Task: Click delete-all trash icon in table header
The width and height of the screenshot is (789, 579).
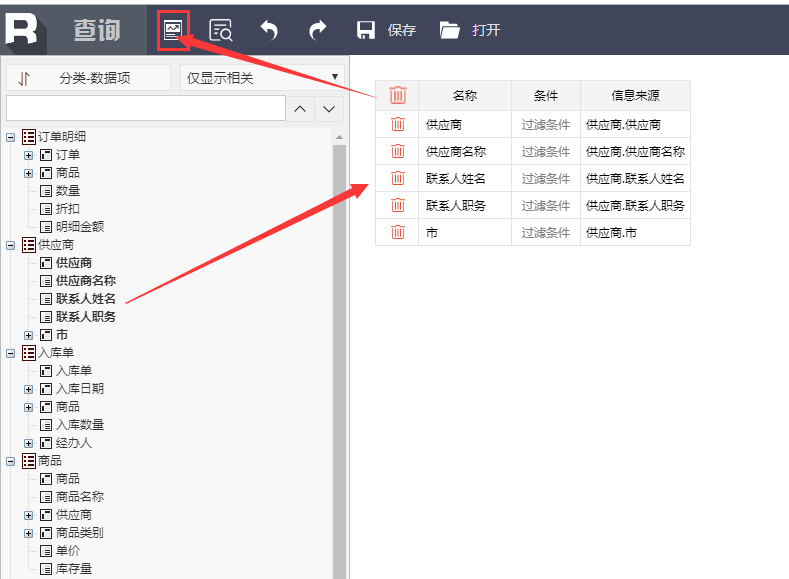Action: [398, 95]
